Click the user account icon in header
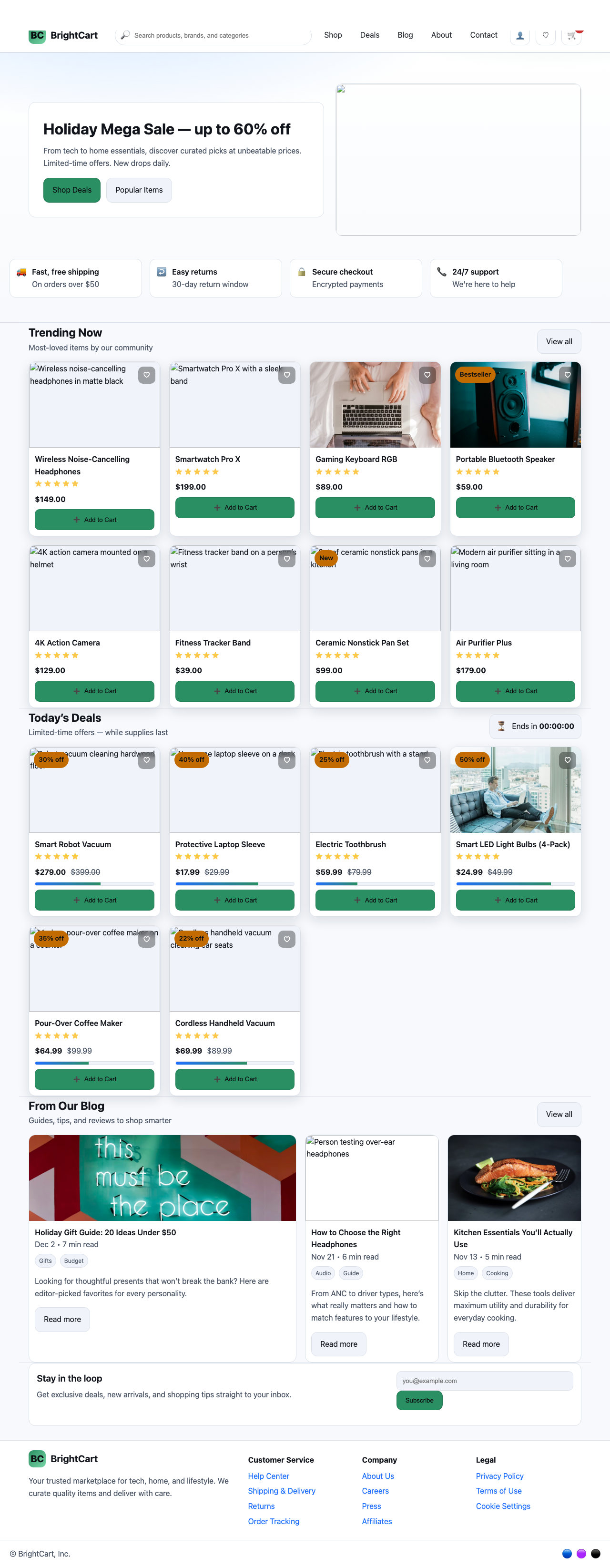The width and height of the screenshot is (610, 1568). tap(519, 35)
